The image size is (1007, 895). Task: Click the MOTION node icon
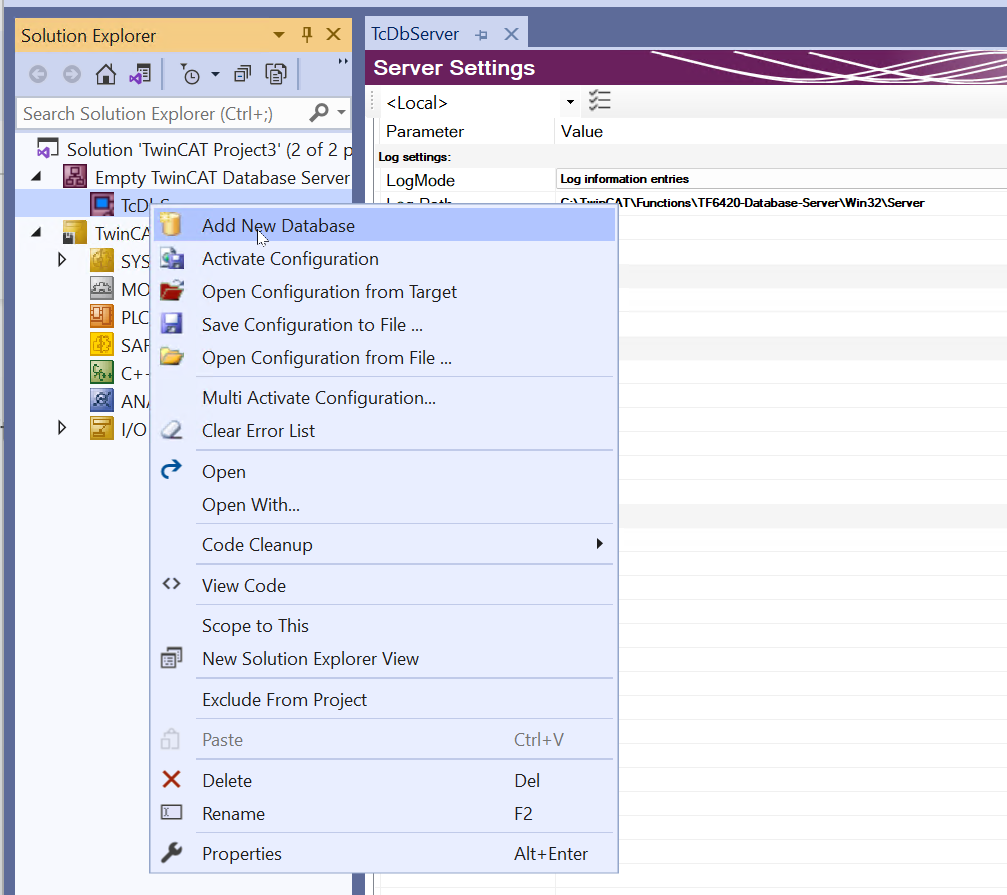[x=102, y=289]
